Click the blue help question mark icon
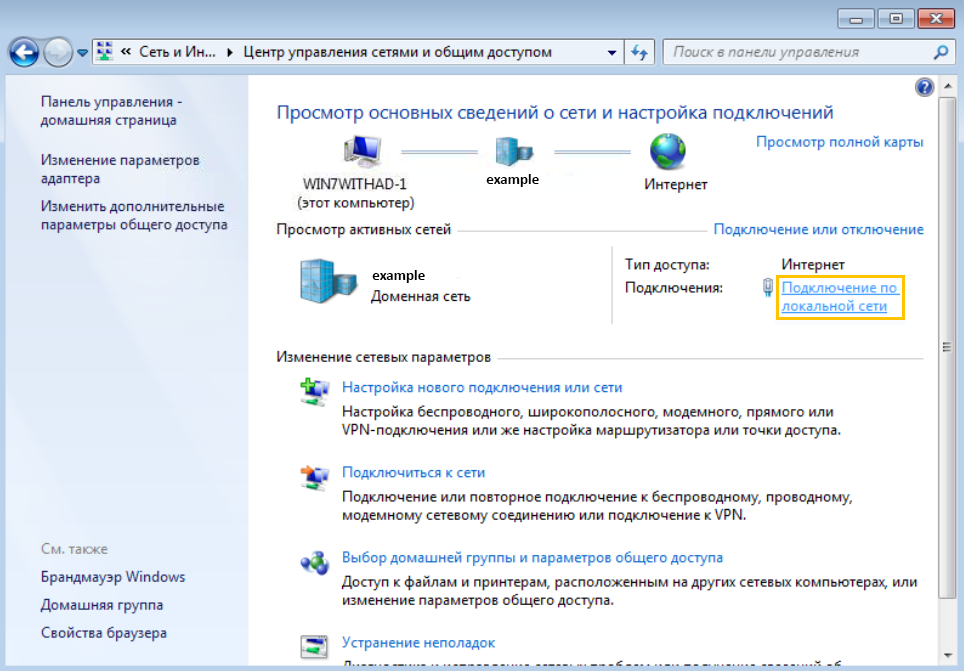Viewport: 964px width, 671px height. pyautogui.click(x=924, y=88)
